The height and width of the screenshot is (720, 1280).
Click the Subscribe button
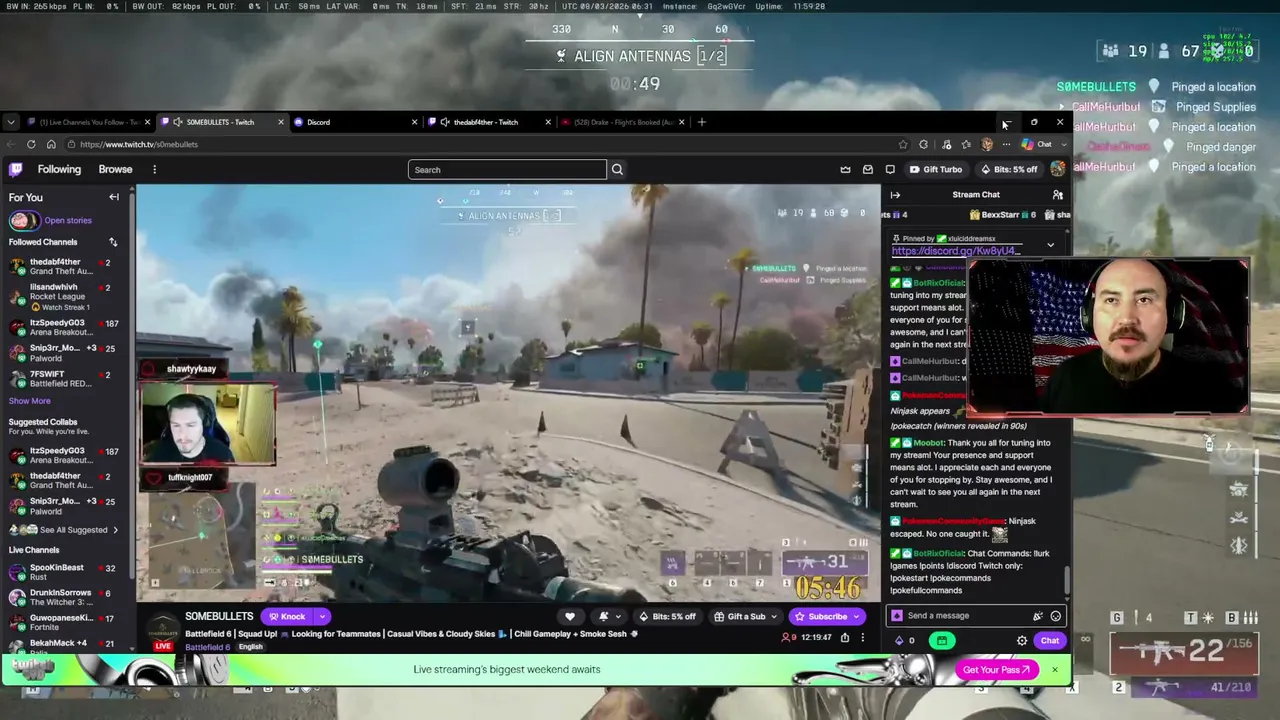tap(826, 616)
